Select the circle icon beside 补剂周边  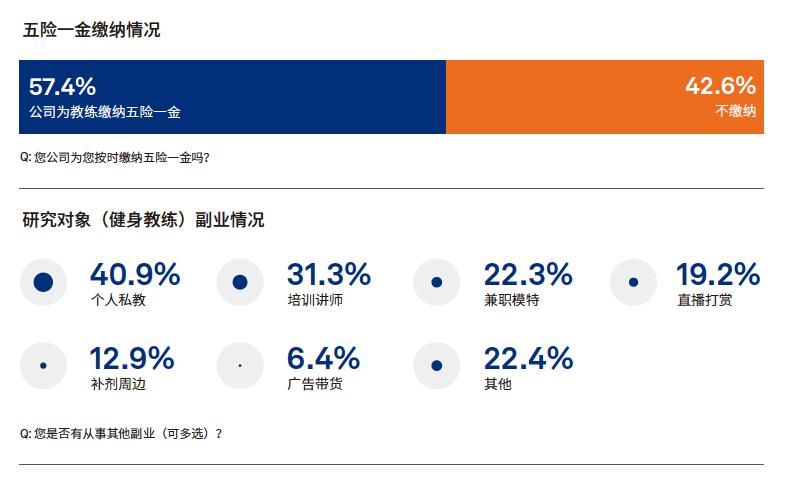tap(43, 366)
